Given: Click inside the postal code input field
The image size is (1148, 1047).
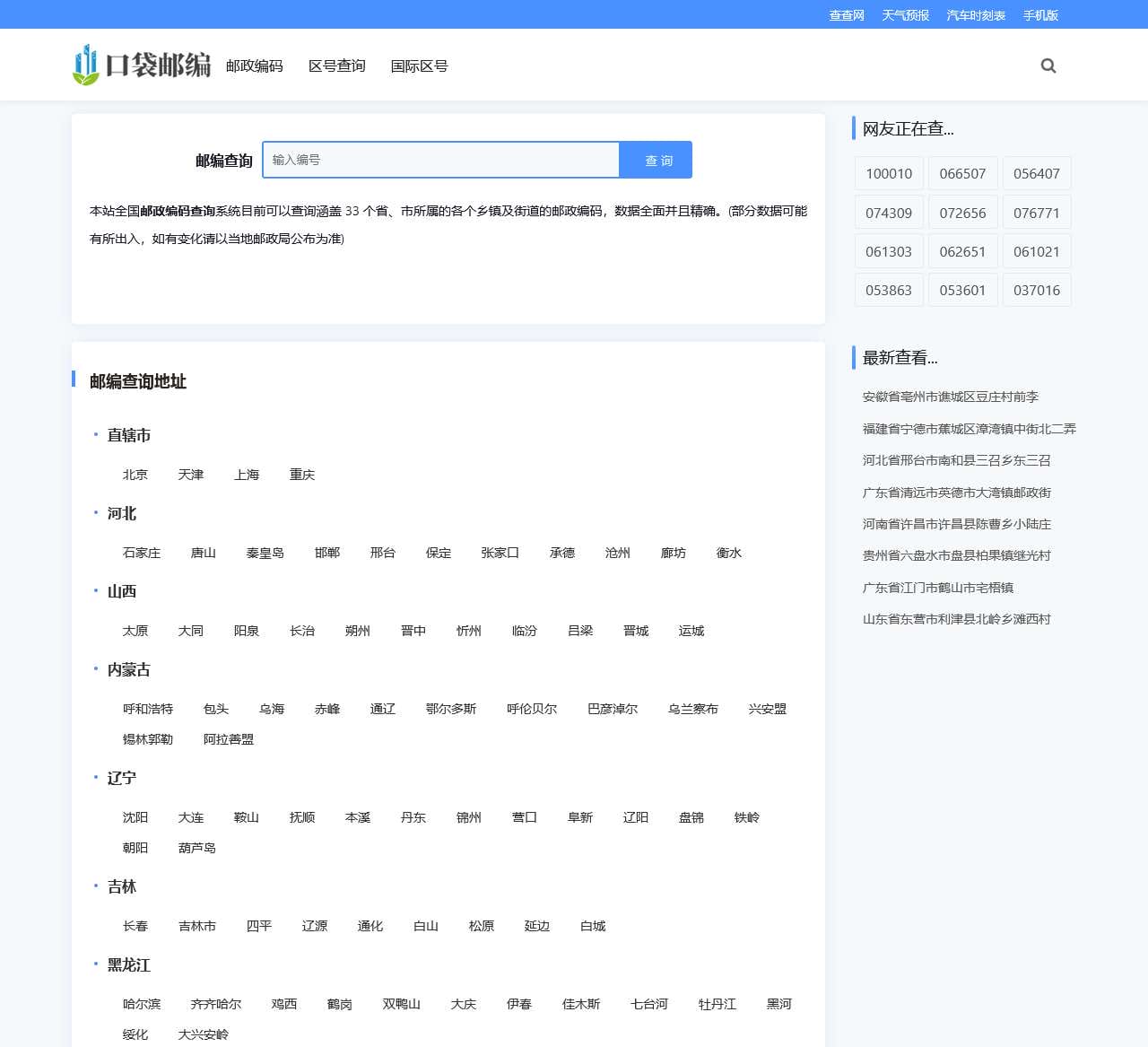Looking at the screenshot, I should point(439,160).
